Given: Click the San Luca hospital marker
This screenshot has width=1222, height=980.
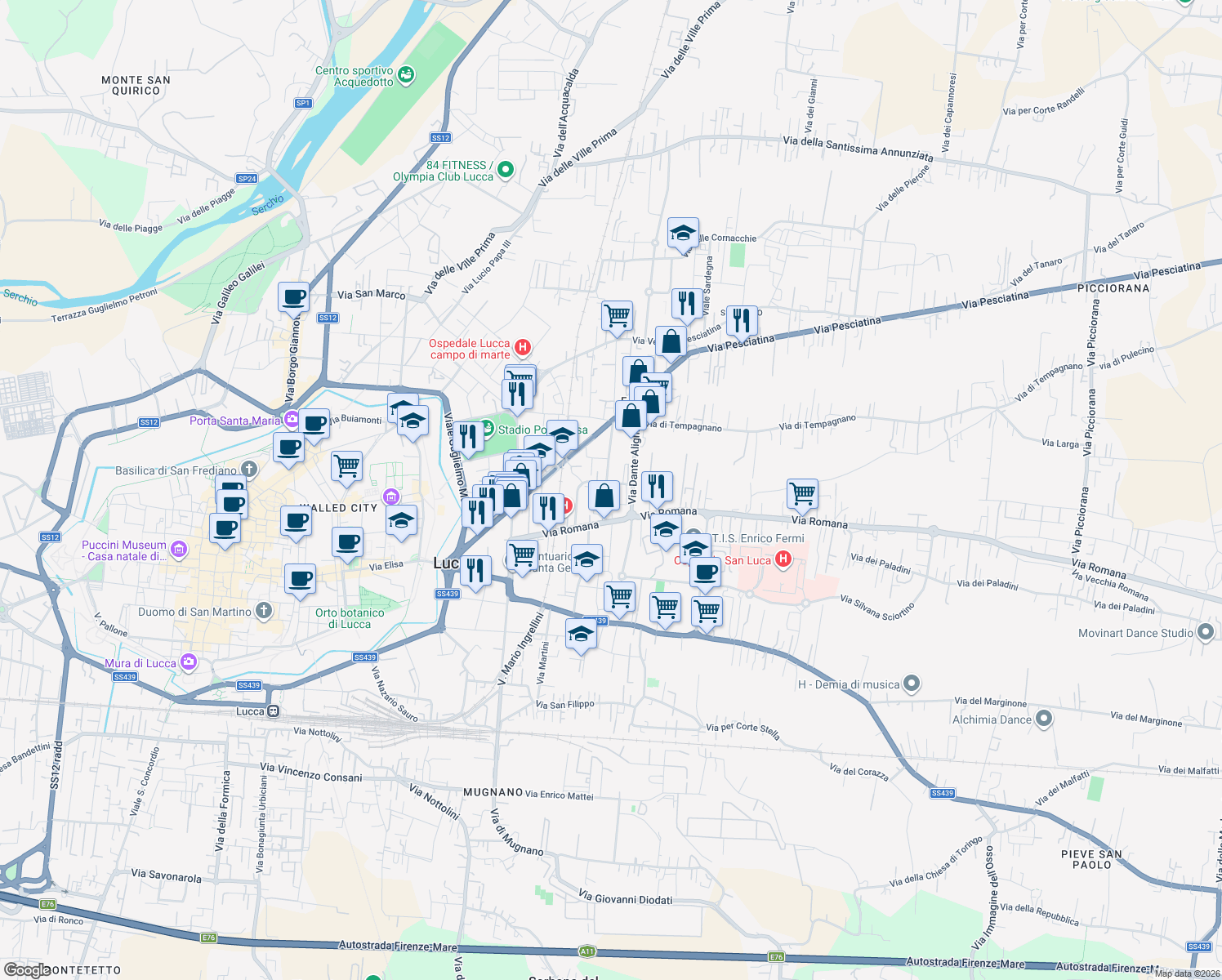Looking at the screenshot, I should [x=783, y=559].
